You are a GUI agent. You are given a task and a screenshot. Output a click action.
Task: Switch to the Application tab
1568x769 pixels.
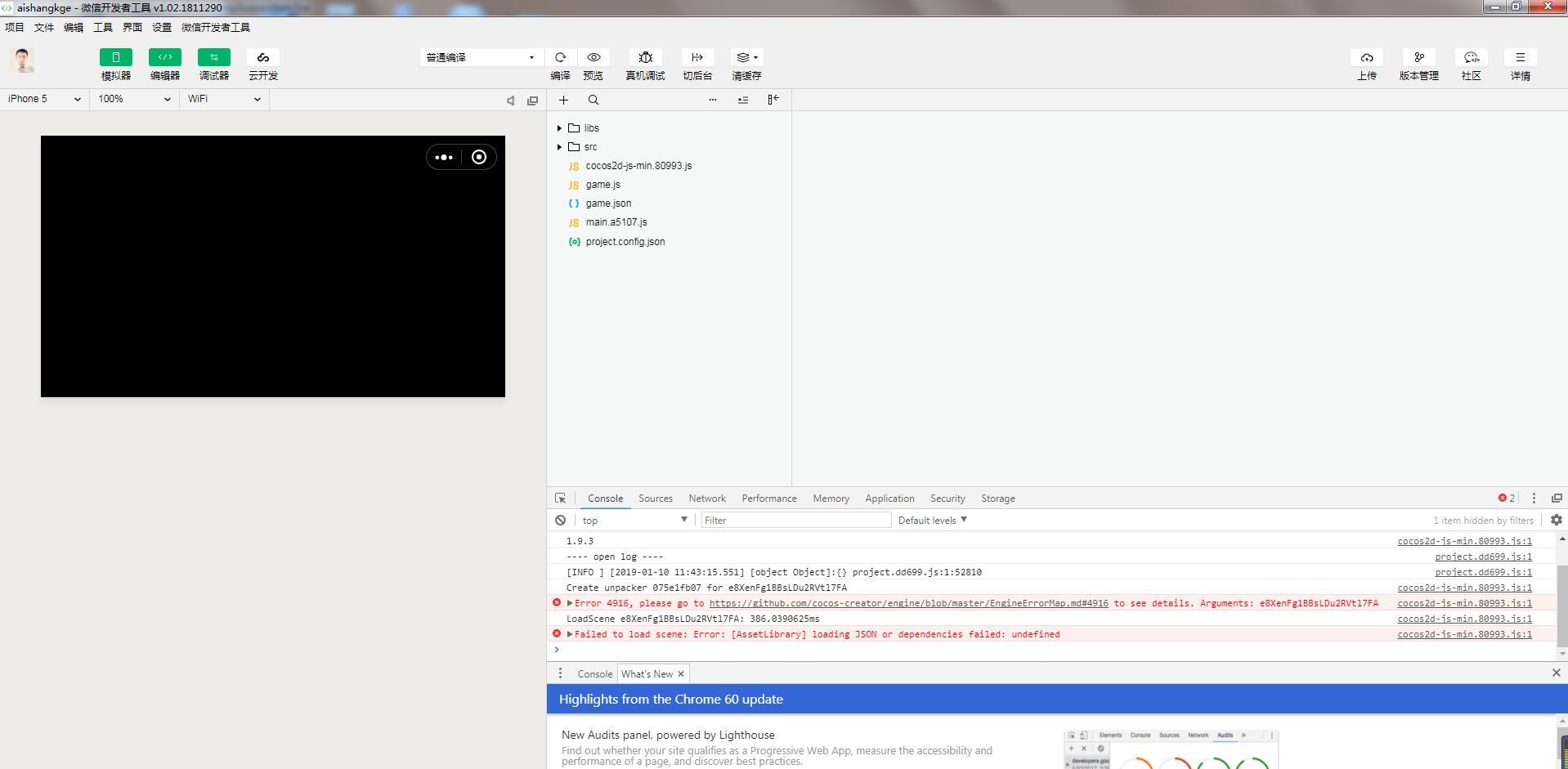[x=889, y=499]
